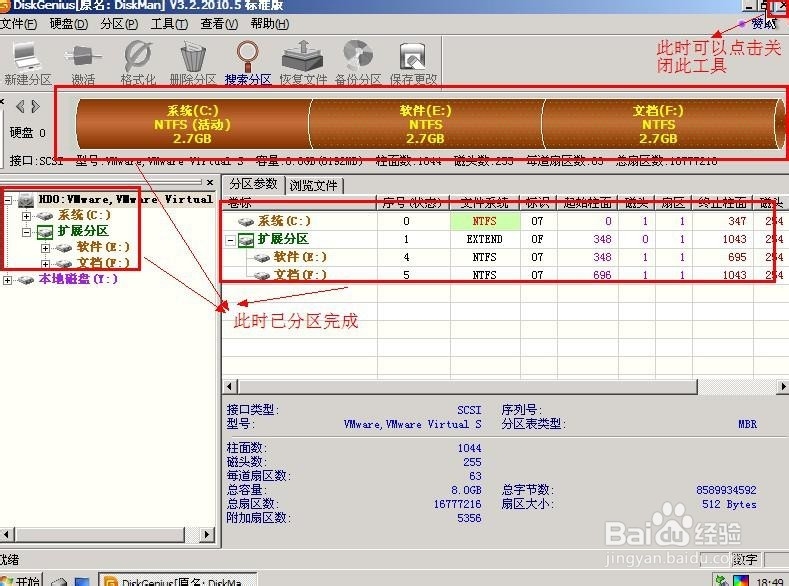The image size is (789, 586).
Task: Go to previous disk with left arrow
Action: [x=20, y=107]
